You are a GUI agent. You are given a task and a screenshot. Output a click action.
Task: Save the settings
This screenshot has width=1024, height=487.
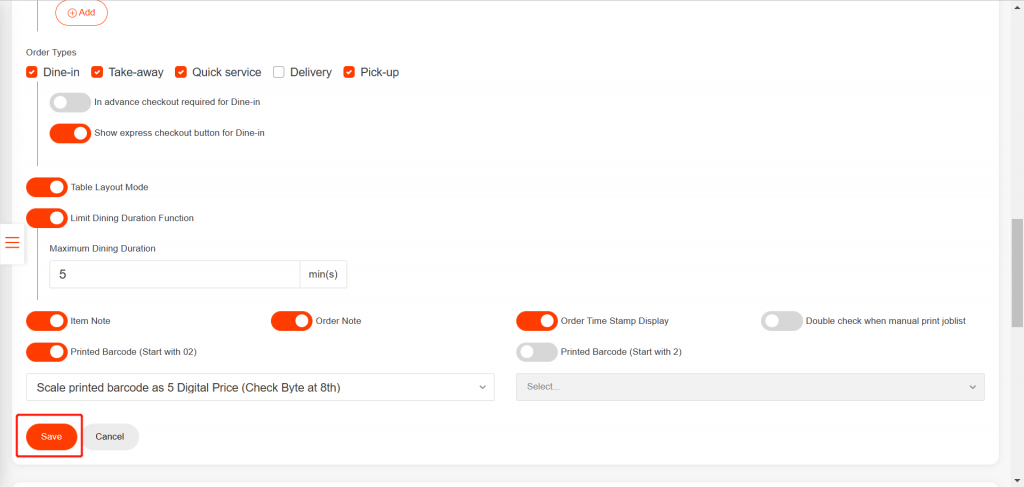coord(51,437)
